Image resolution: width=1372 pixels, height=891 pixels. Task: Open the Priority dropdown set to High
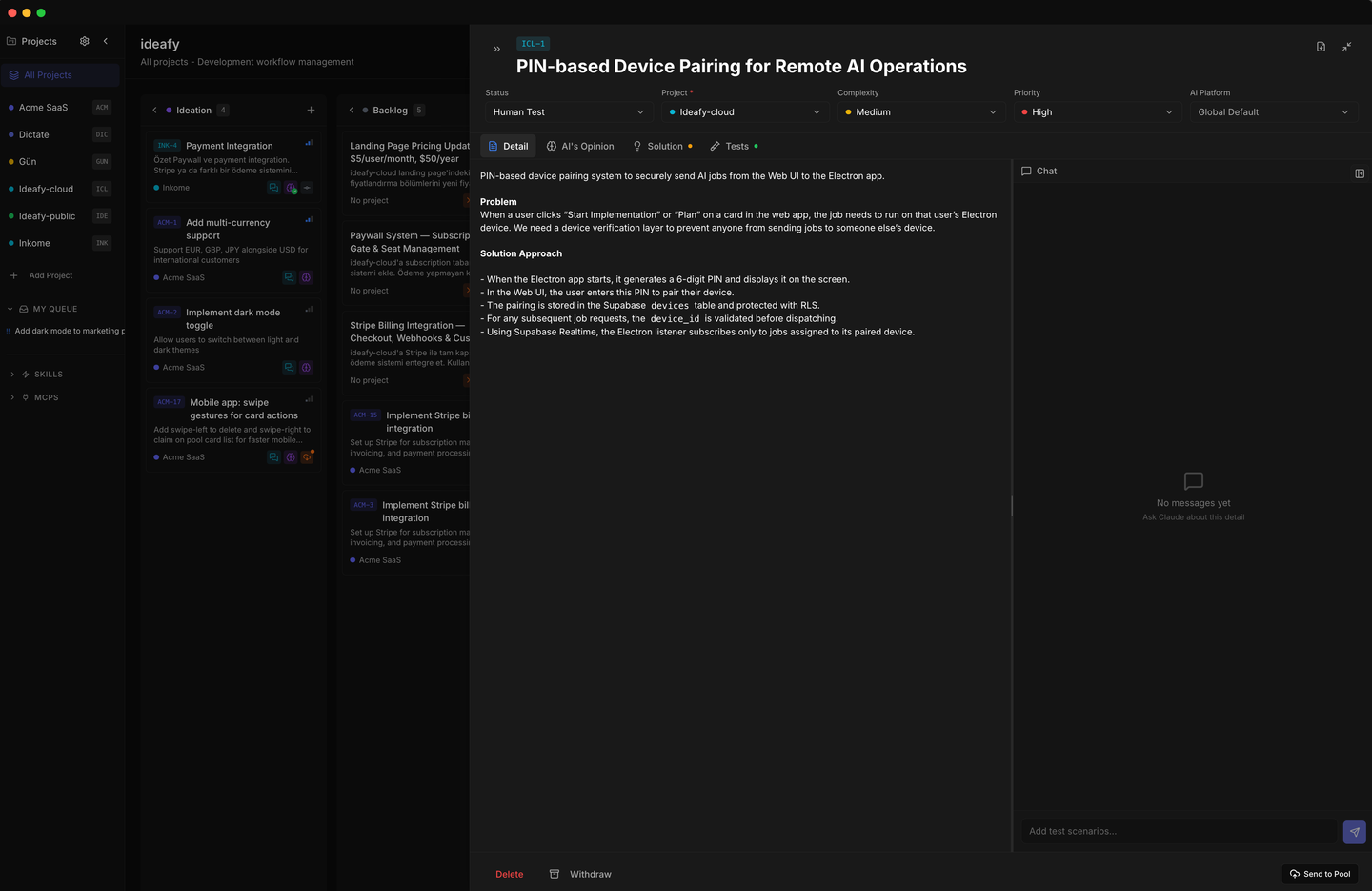(x=1096, y=112)
